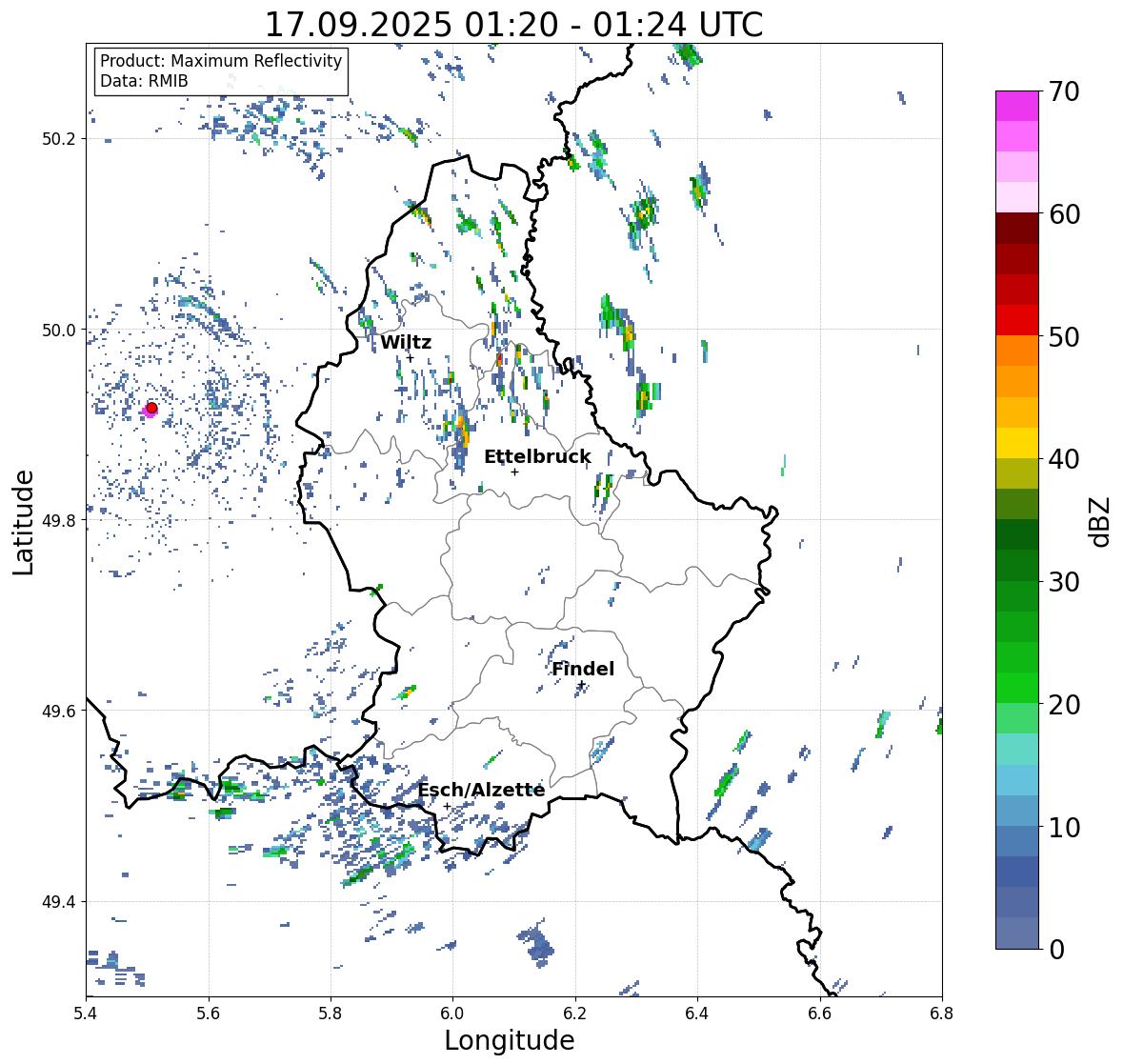This screenshot has height=1064, width=1123.
Task: Click the Findel station cross marker
Action: pos(582,685)
